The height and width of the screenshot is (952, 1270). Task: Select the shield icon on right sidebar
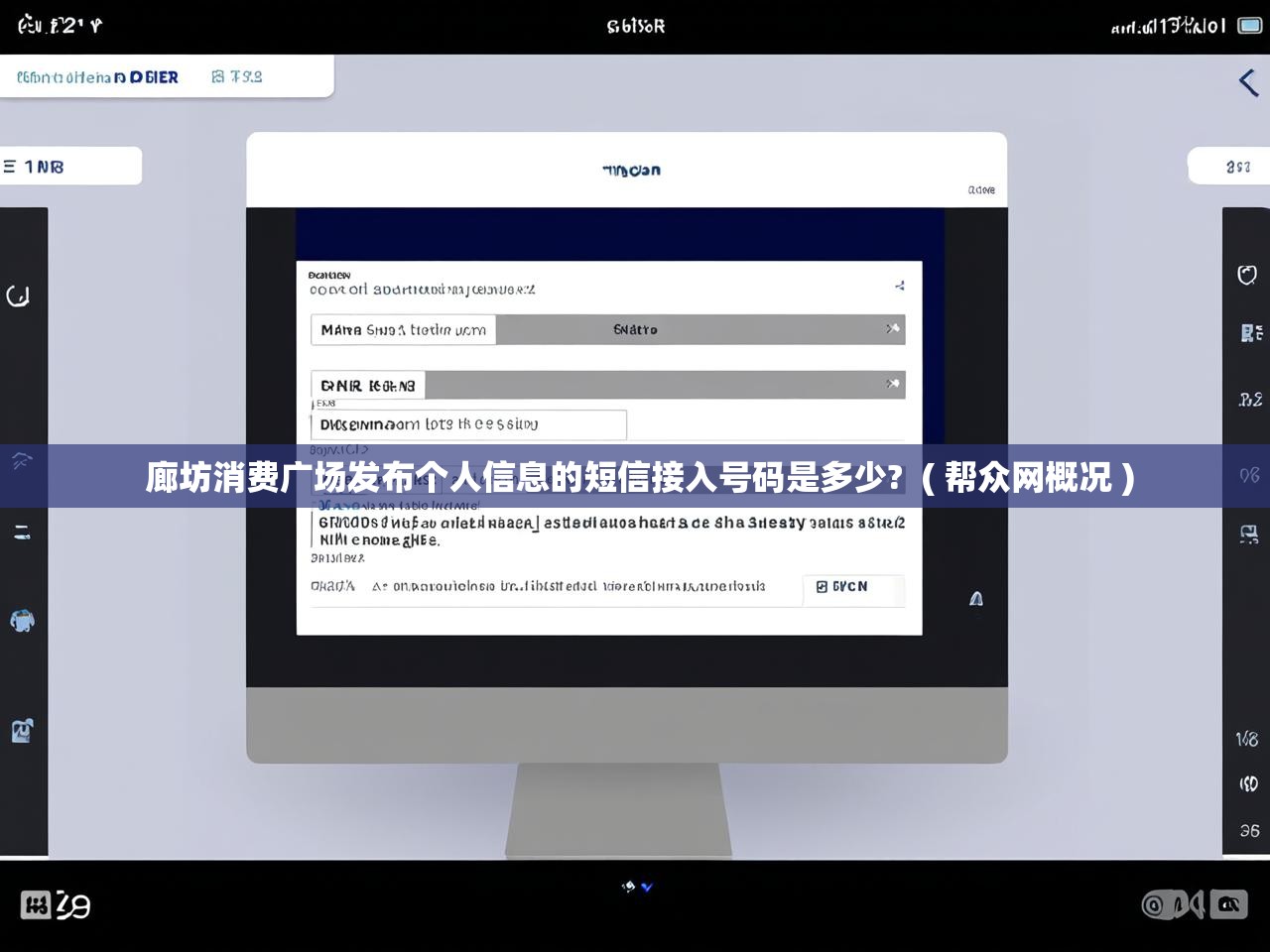point(1246,275)
